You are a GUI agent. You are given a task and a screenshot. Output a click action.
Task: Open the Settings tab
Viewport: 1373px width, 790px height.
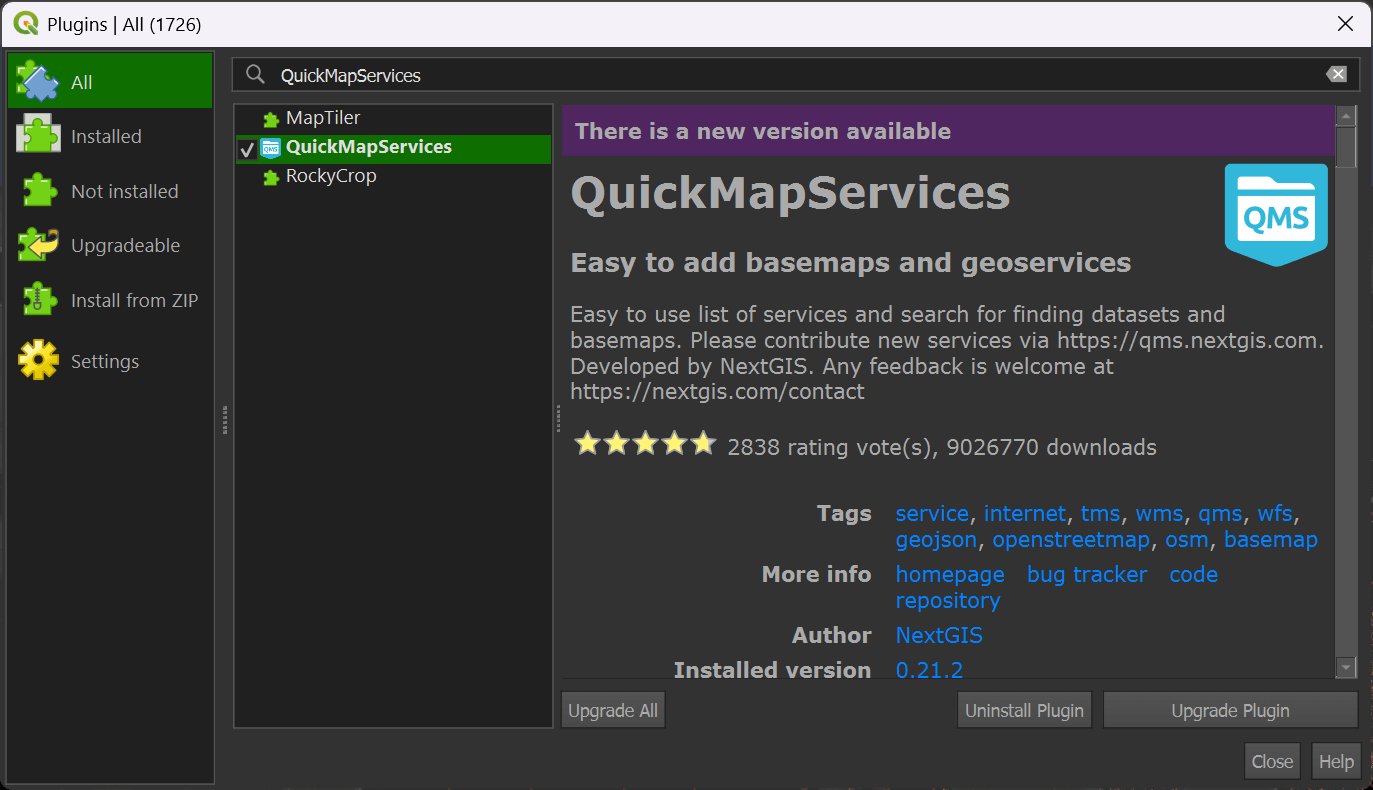[x=110, y=361]
